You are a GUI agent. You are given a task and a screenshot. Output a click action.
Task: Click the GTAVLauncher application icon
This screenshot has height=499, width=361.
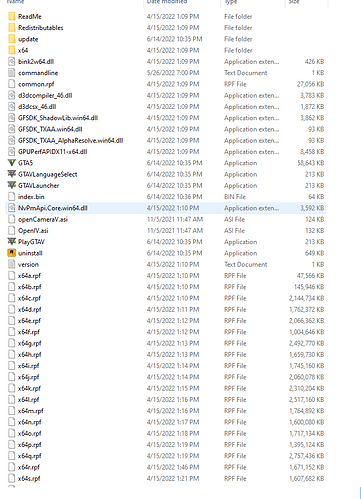click(x=12, y=185)
